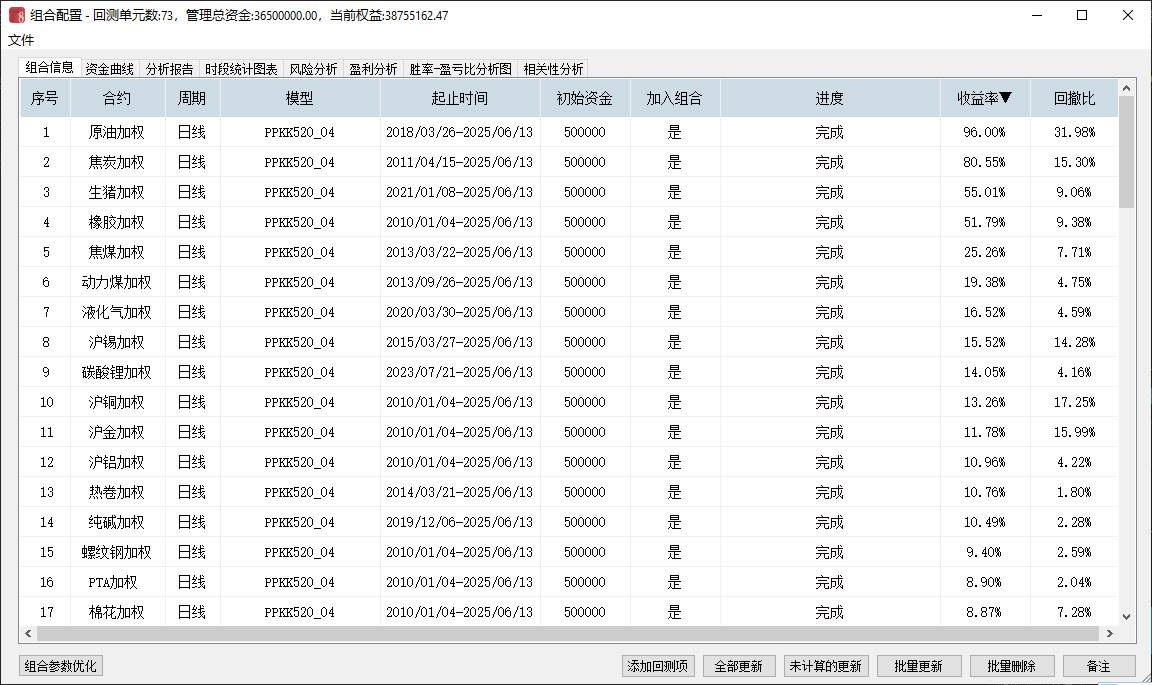Click the app icon in title bar

[16, 15]
